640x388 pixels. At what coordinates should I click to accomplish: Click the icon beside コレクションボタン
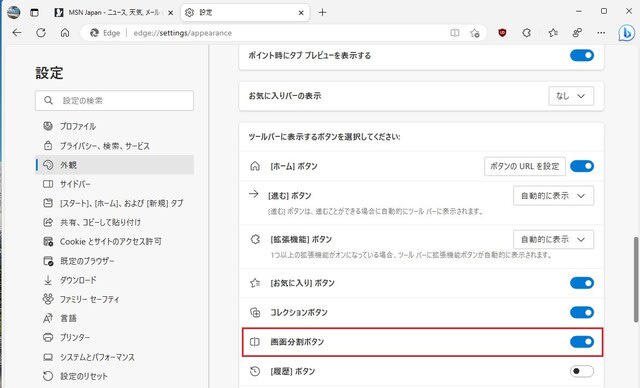[x=255, y=313]
